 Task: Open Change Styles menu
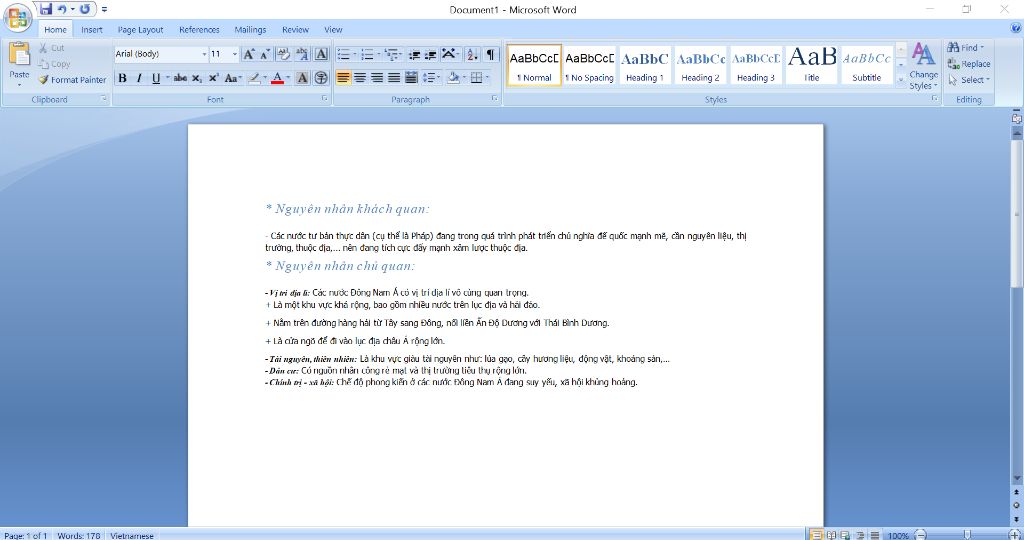(923, 67)
